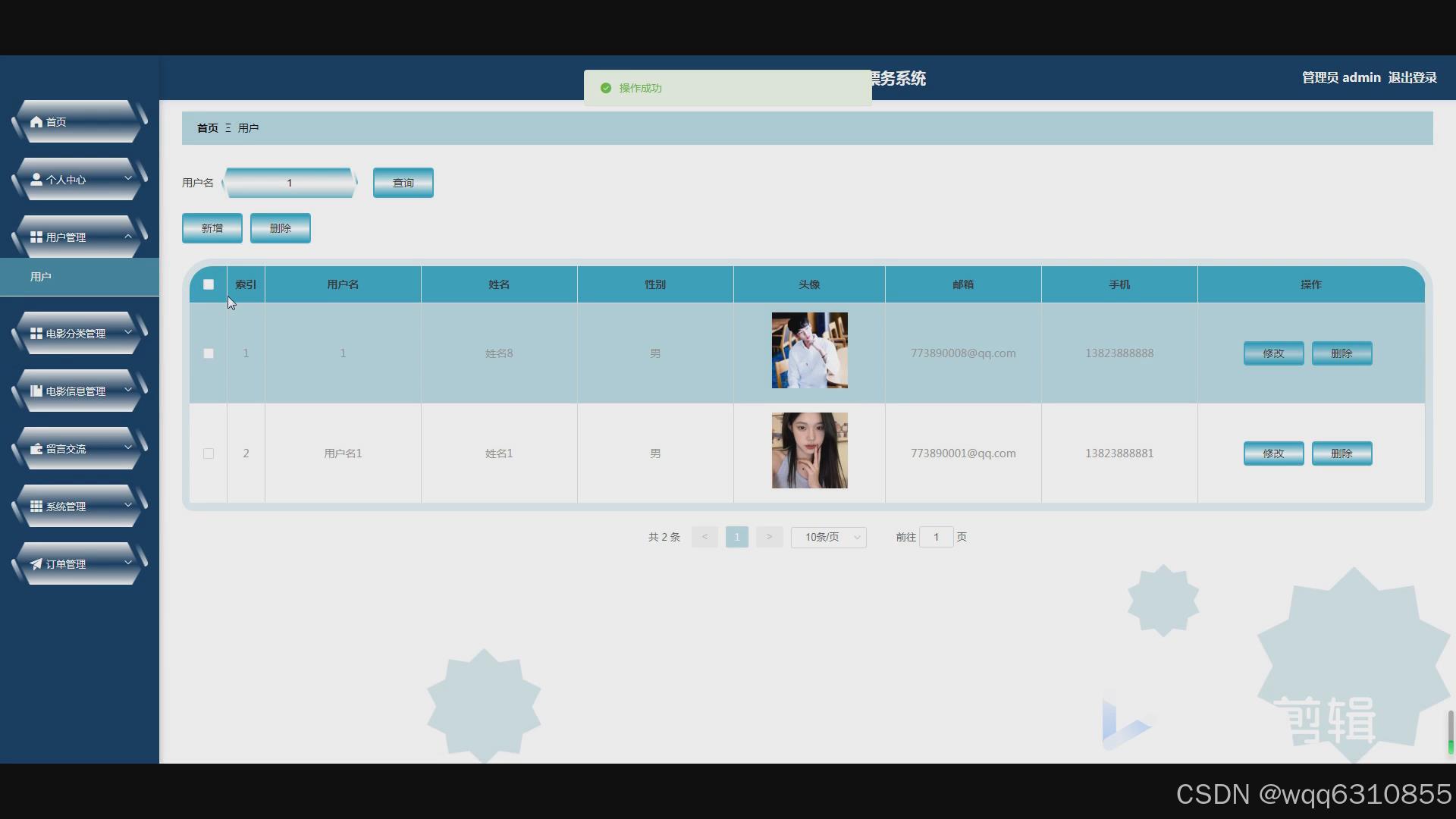Click the female avatar thumbnail
Viewport: 1456px width, 819px height.
[809, 450]
